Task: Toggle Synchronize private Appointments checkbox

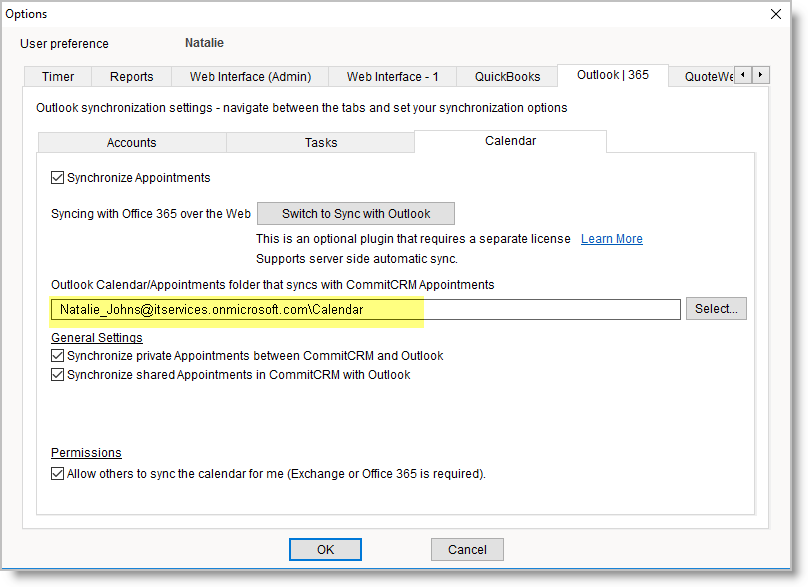Action: [x=58, y=356]
